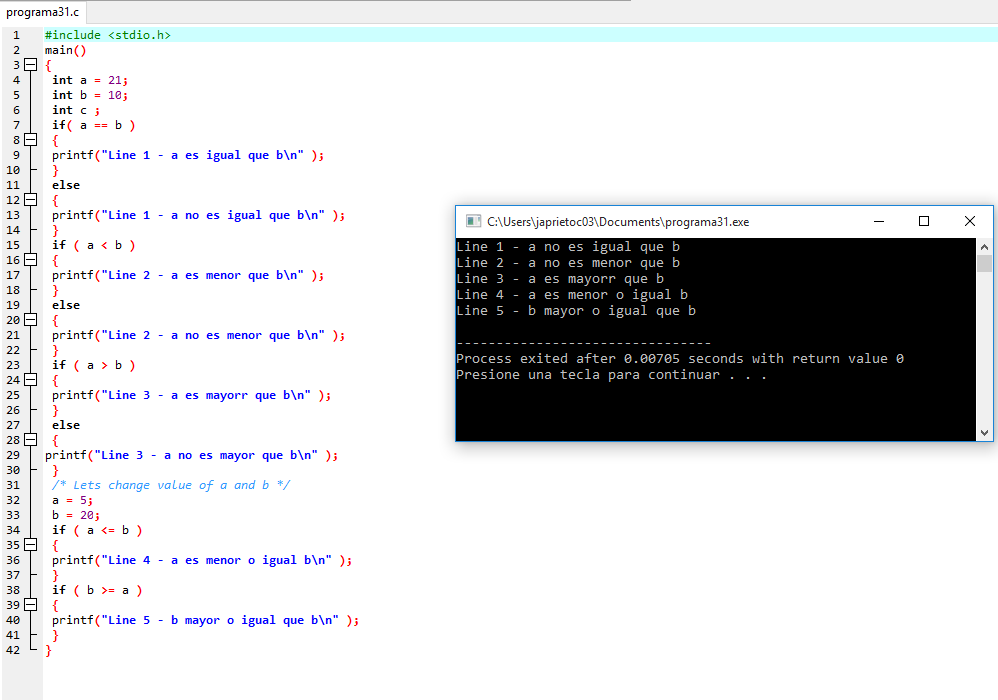Click the 'if ( b >= a )' statement
The height and width of the screenshot is (700, 998).
pos(97,590)
